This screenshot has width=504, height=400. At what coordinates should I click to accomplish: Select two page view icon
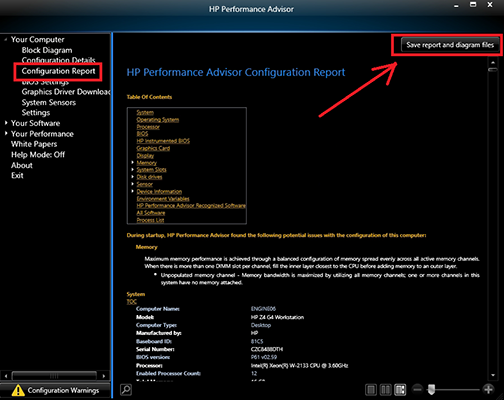tap(386, 389)
